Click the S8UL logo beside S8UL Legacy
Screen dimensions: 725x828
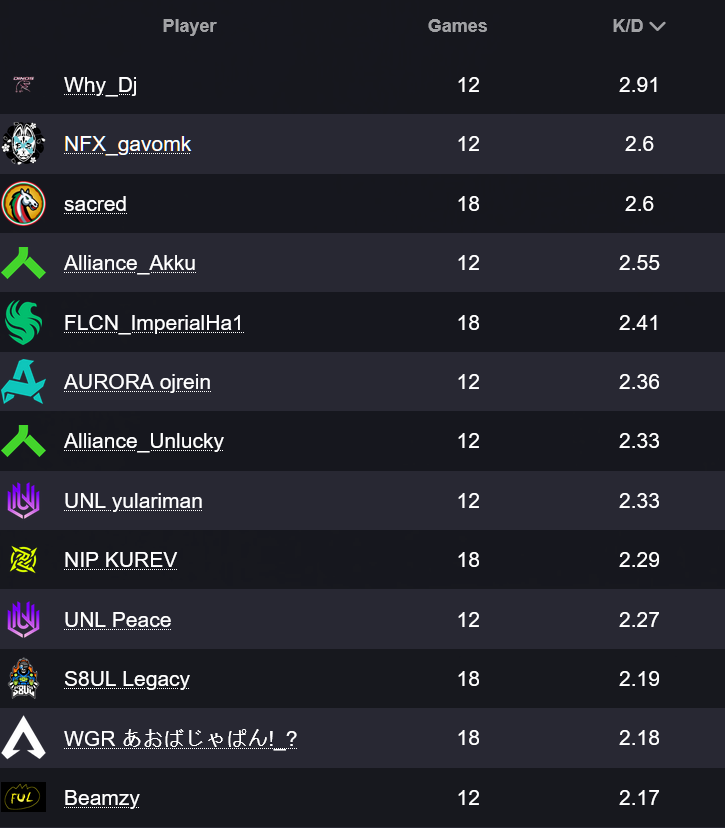coord(23,679)
